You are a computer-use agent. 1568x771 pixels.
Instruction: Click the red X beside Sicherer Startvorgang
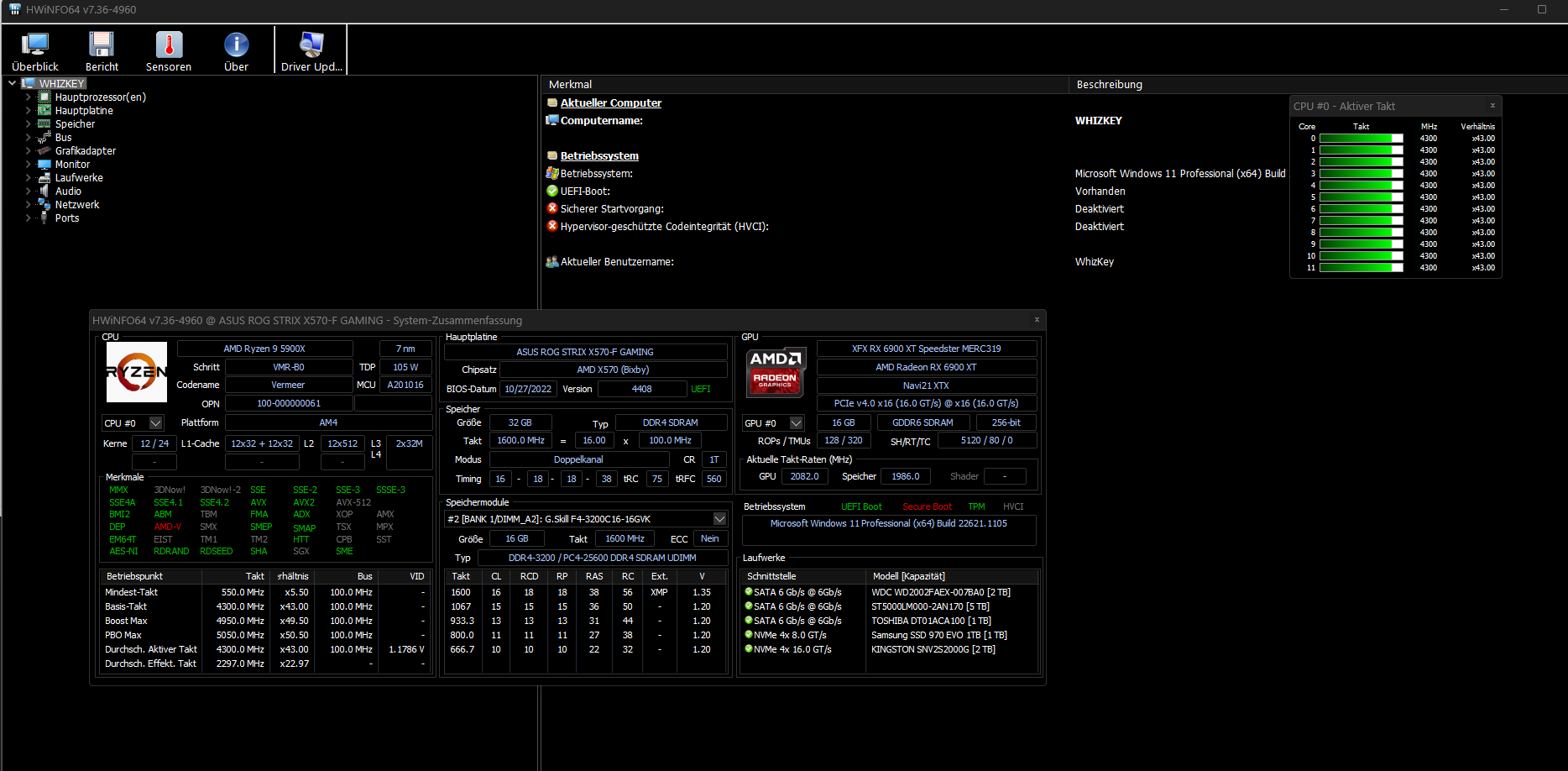point(552,208)
